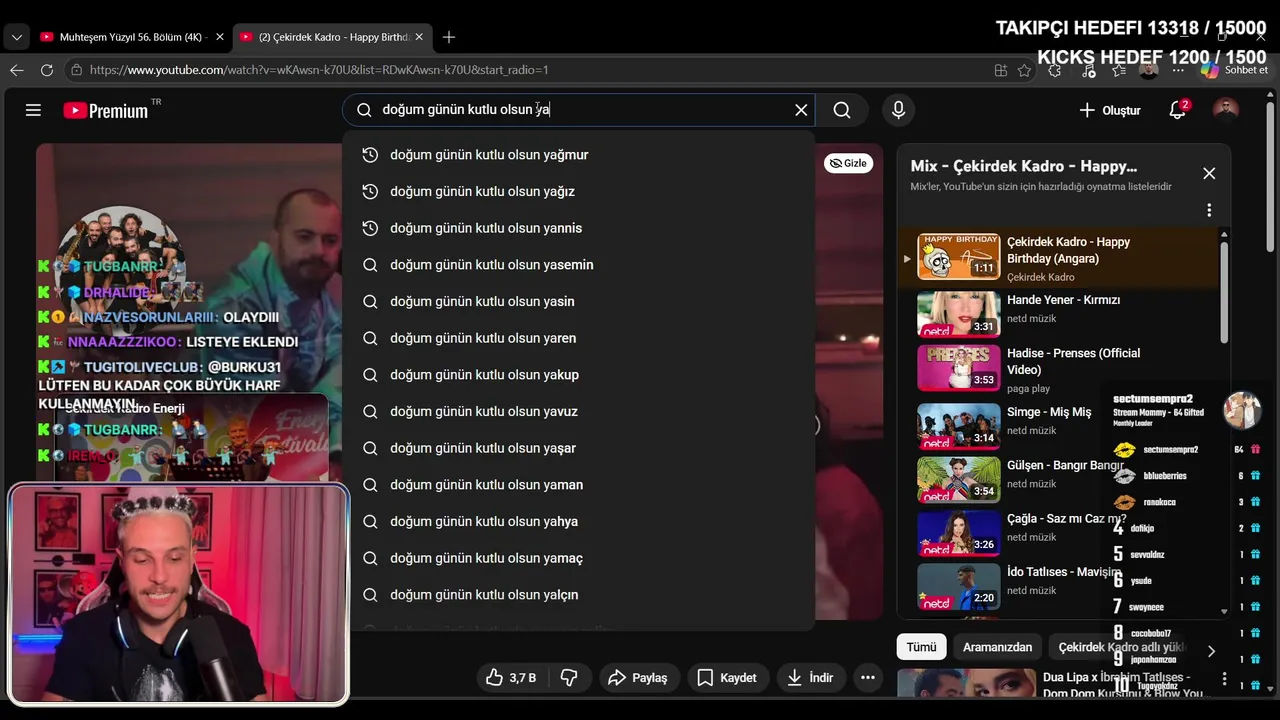Choose suggestion 'doğum günün kutlu olsun yannis'

coord(579,228)
